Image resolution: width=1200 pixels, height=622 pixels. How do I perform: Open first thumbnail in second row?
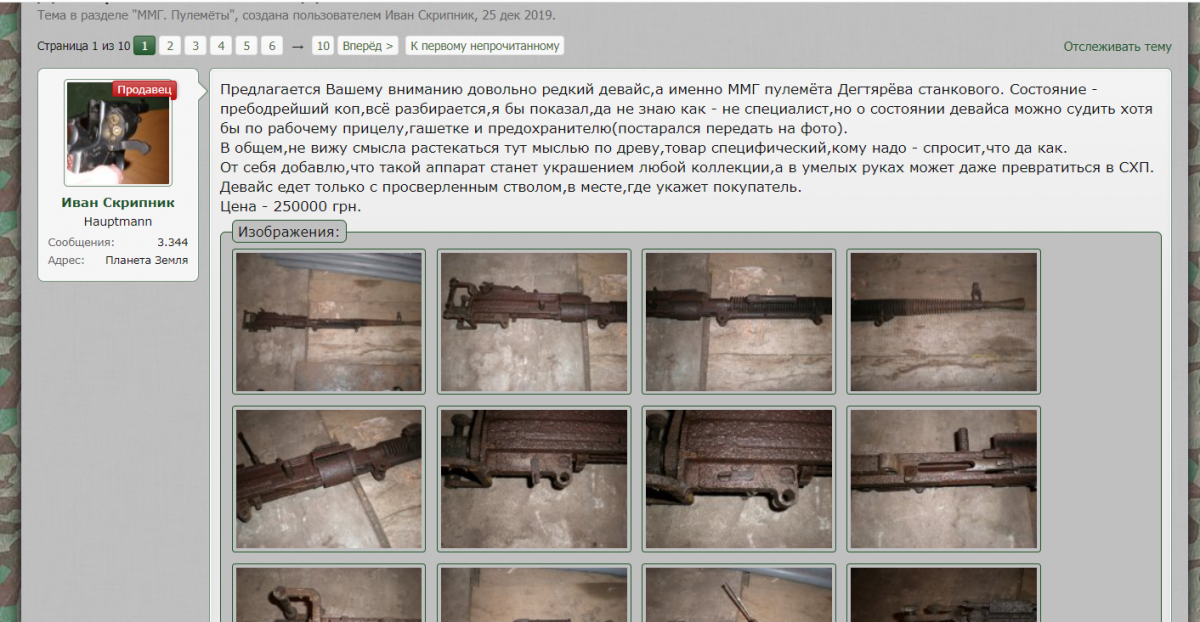329,478
